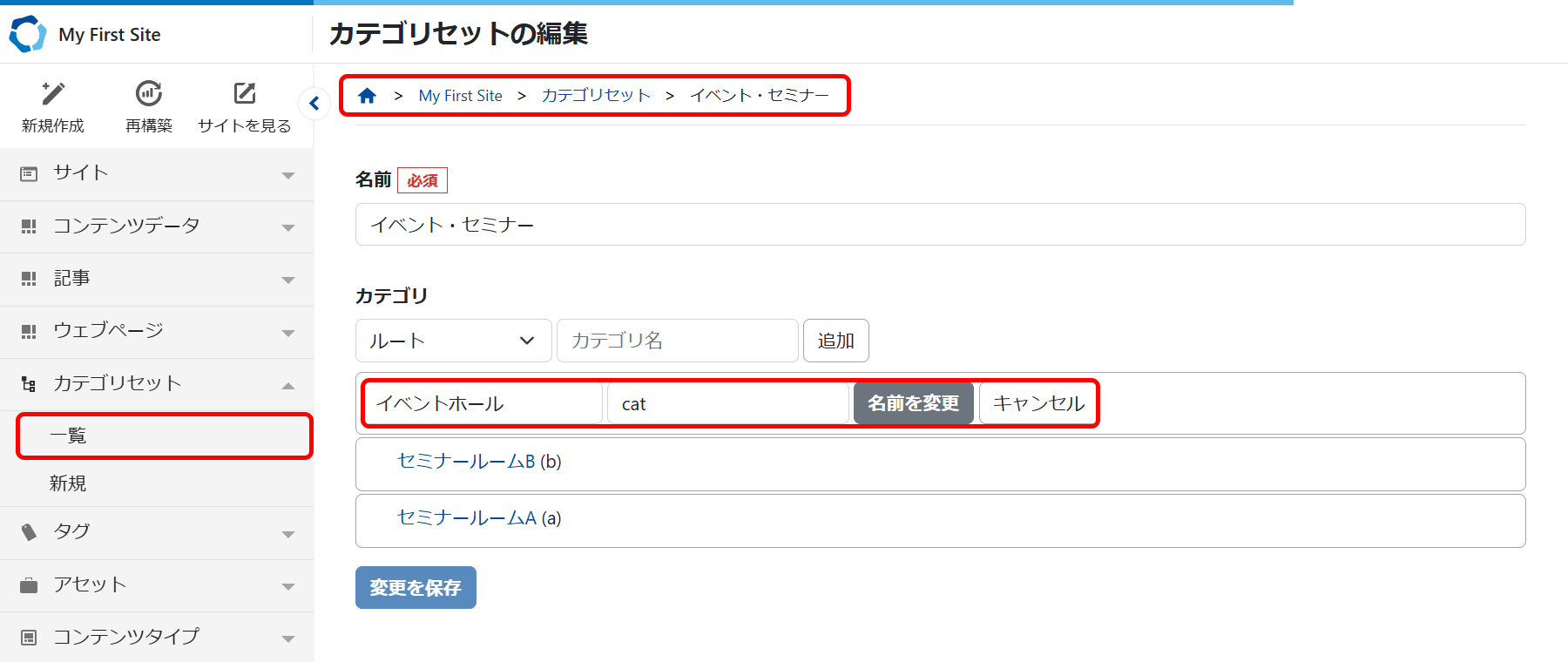Image resolution: width=1568 pixels, height=662 pixels.
Task: Collapse the sidebar with the chevron button
Action: [314, 104]
